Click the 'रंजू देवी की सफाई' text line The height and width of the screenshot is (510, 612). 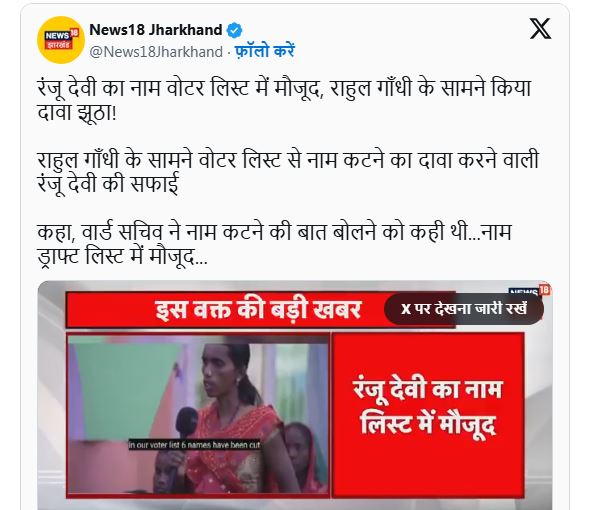[x=108, y=183]
